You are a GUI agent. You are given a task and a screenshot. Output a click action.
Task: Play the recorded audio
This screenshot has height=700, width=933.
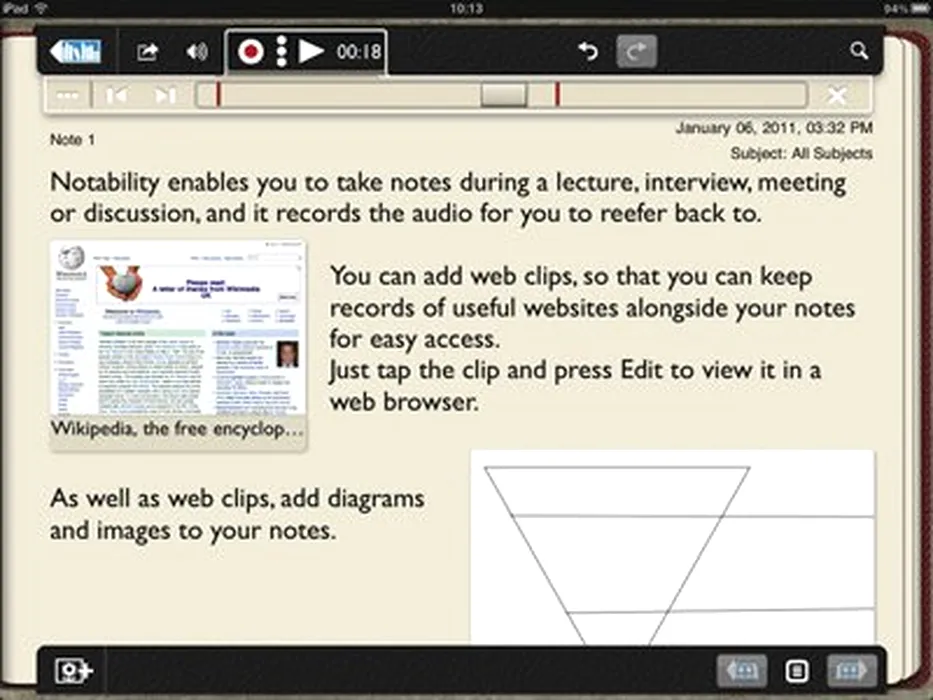point(311,52)
